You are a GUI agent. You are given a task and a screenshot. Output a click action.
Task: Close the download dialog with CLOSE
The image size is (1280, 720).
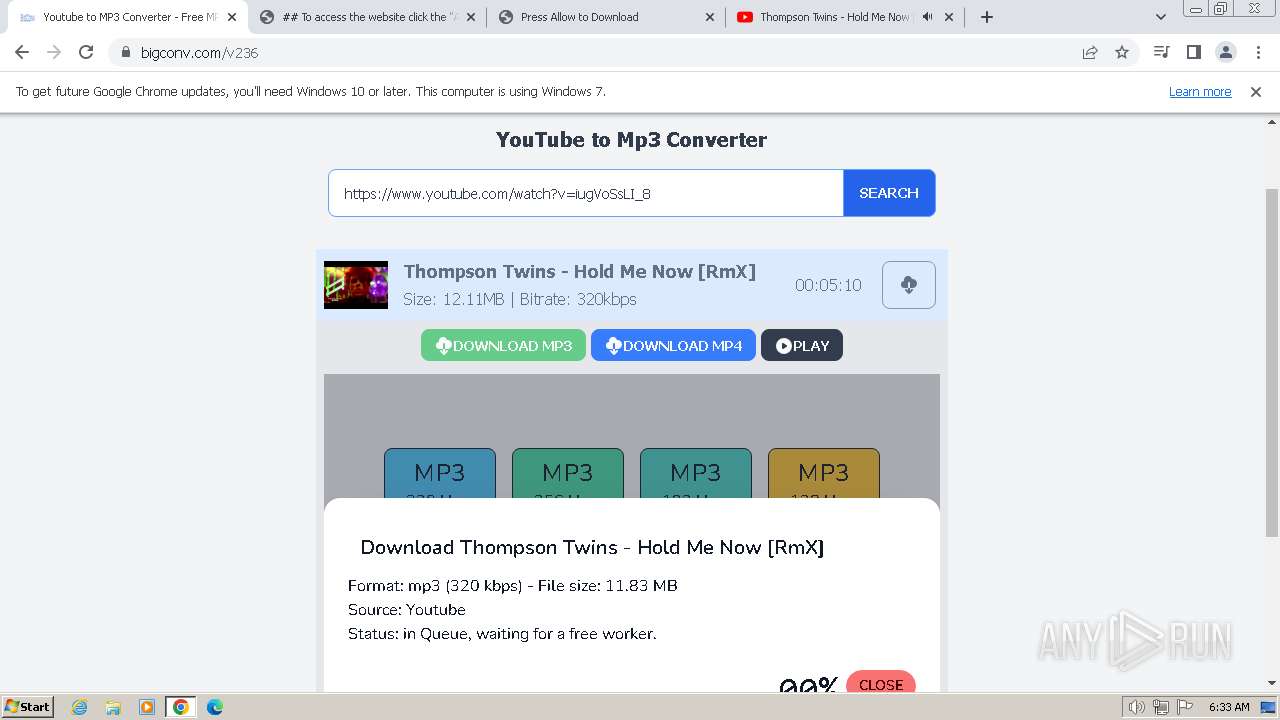click(881, 682)
